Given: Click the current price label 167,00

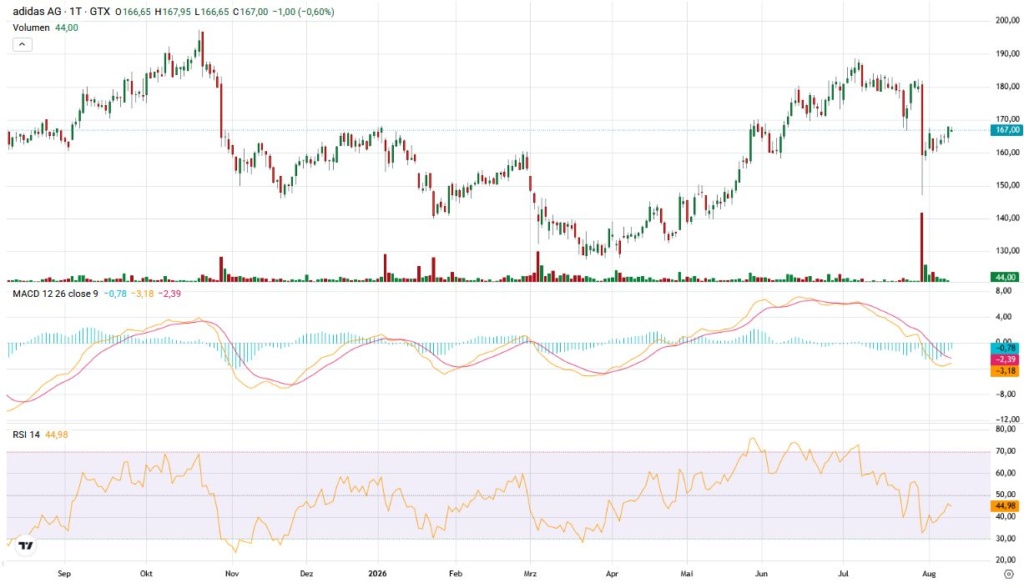Looking at the screenshot, I should click(x=1006, y=130).
